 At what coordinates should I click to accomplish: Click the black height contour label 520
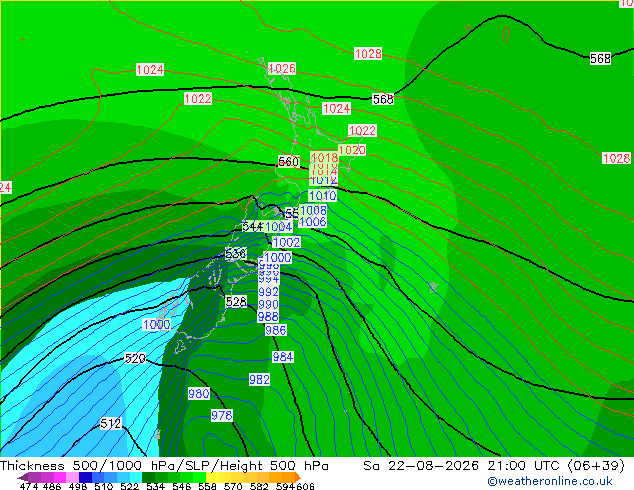coord(135,358)
